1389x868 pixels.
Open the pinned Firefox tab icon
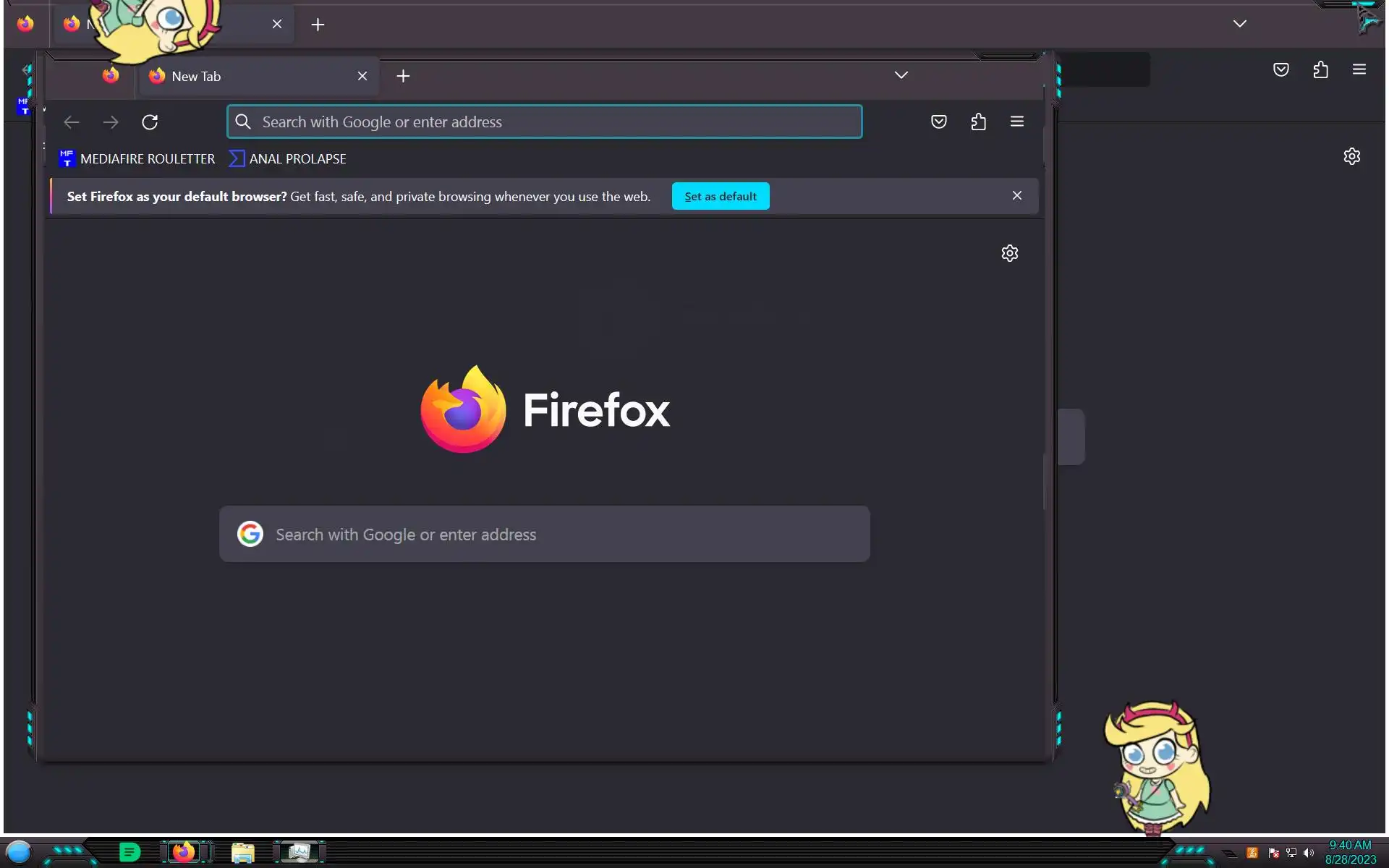pos(111,75)
